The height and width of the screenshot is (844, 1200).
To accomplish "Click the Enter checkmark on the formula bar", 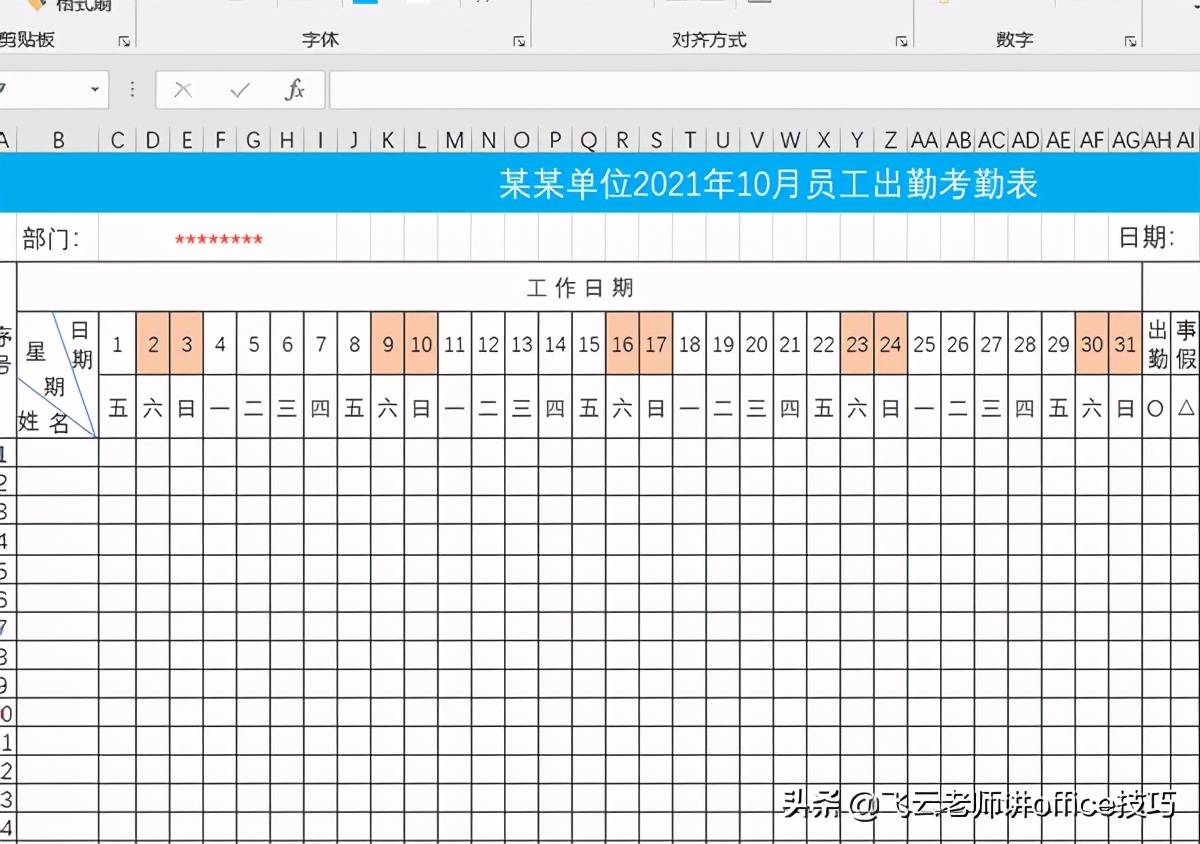I will click(x=237, y=89).
